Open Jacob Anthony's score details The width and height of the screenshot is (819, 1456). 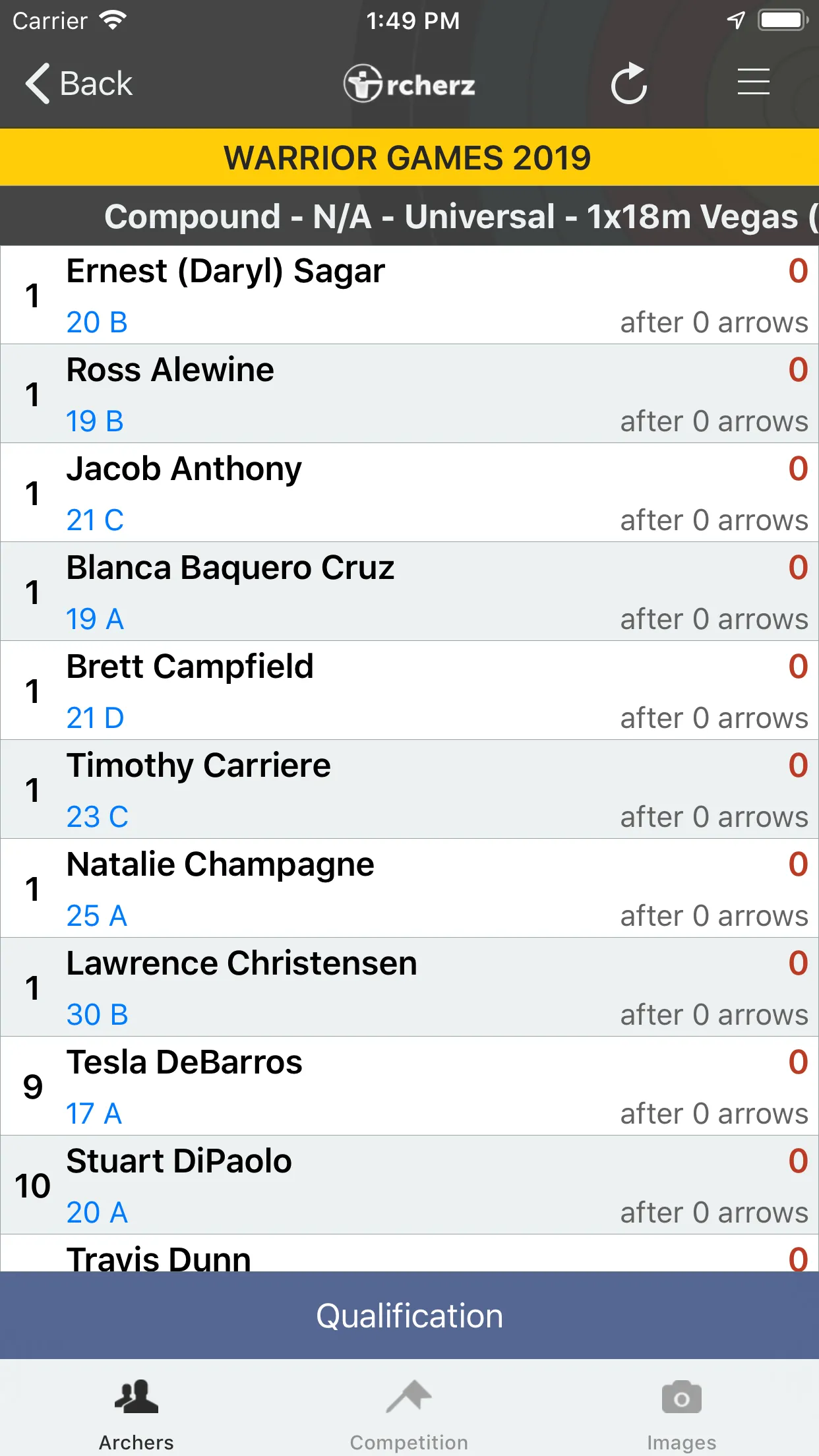409,493
